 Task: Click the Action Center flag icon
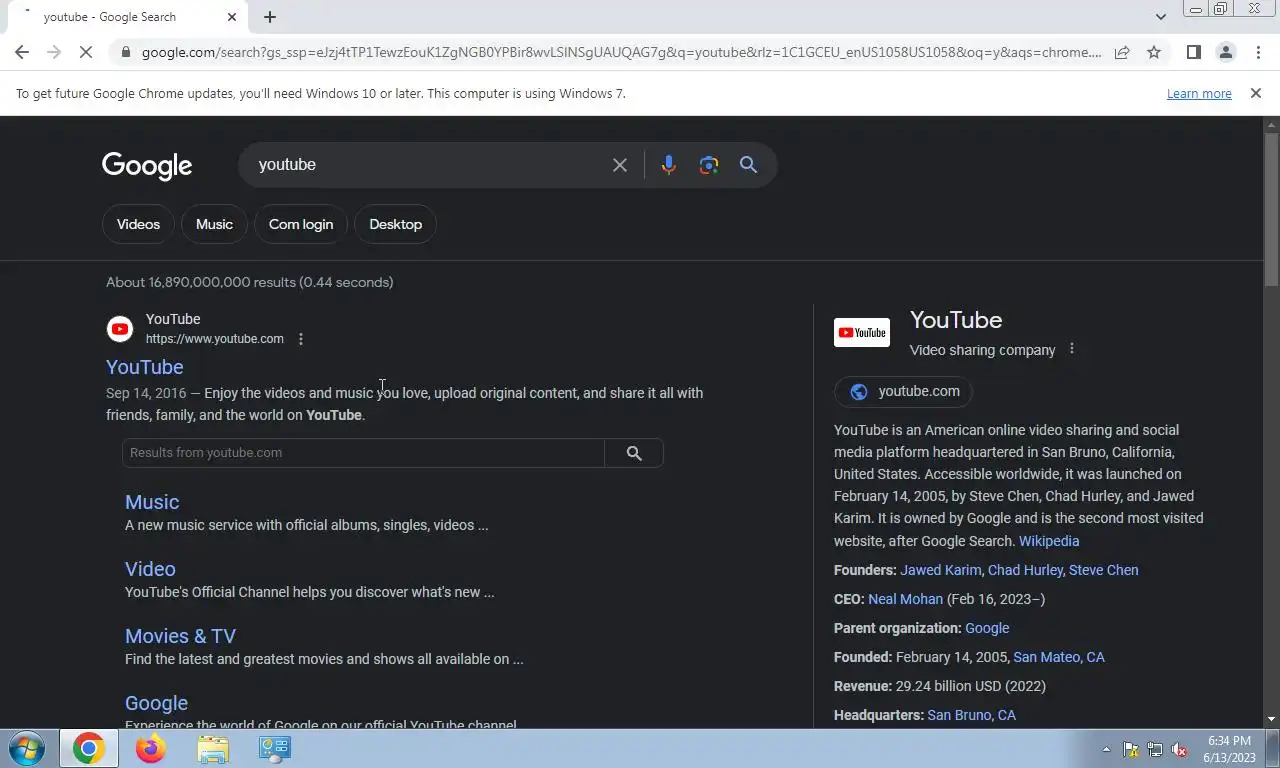[1131, 749]
